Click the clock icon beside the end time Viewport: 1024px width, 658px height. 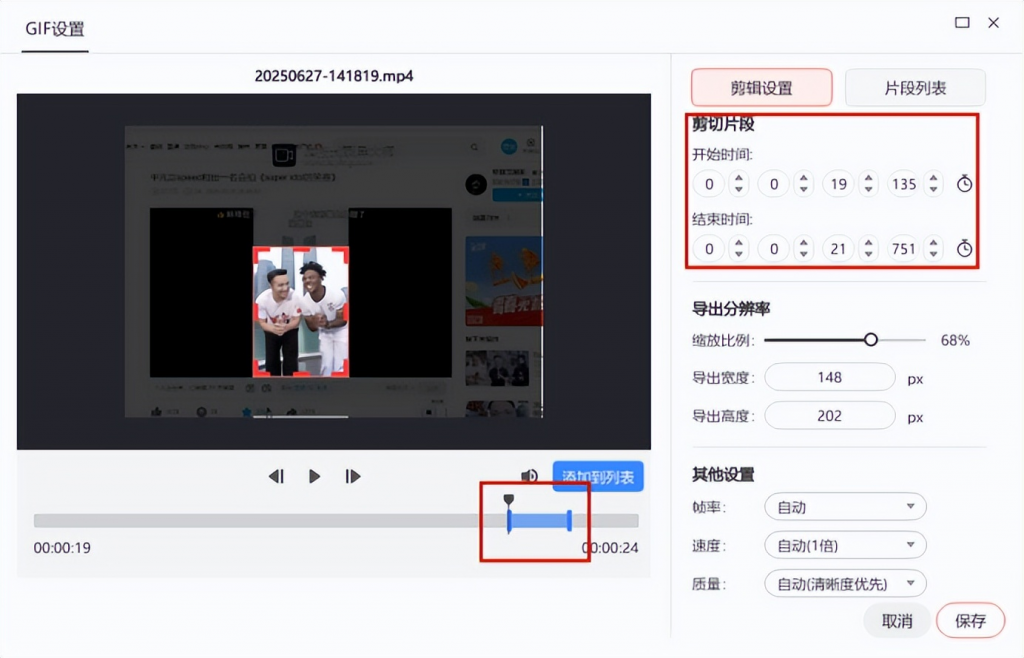[x=966, y=248]
